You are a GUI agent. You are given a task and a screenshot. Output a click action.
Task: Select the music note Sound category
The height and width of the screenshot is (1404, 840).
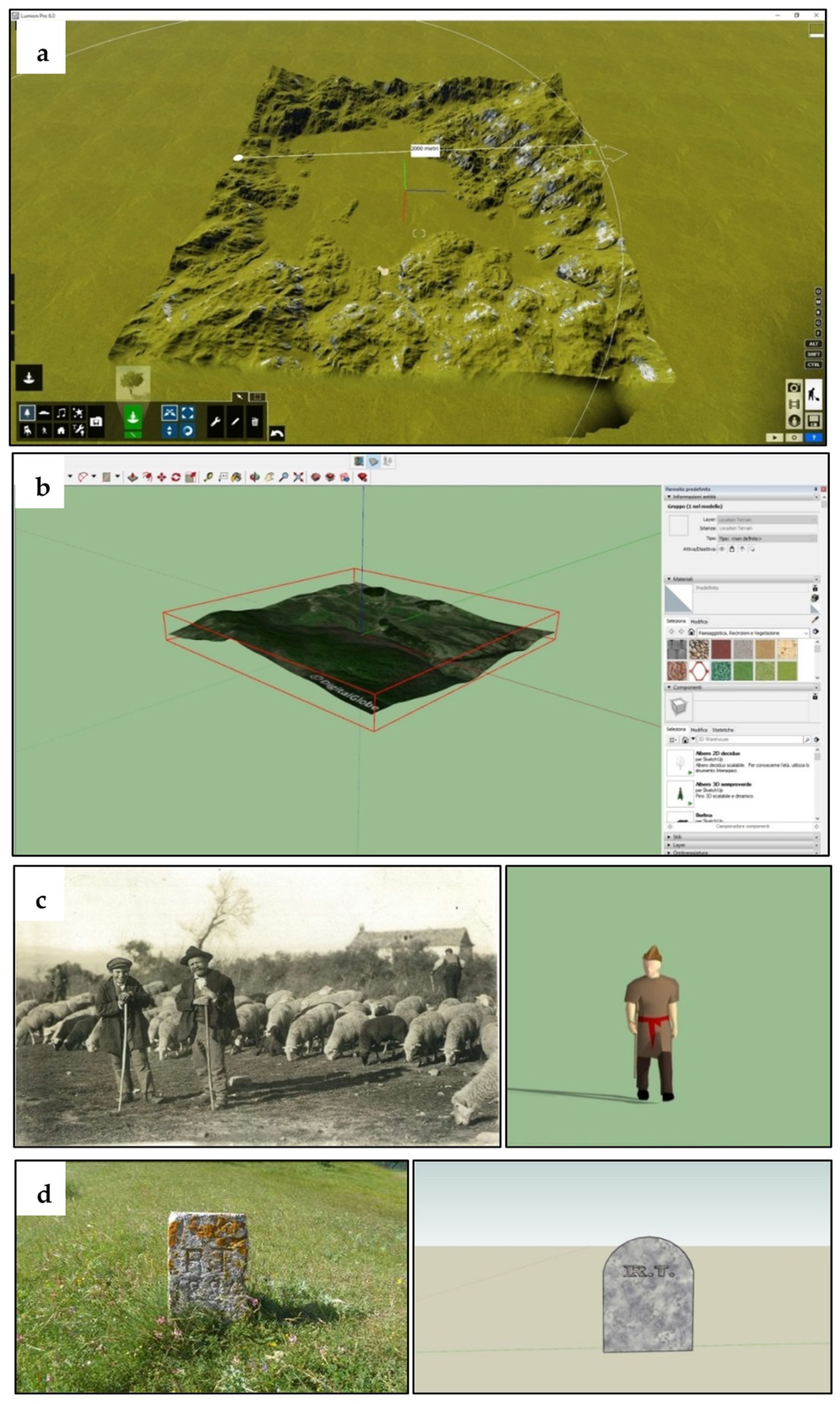tap(61, 413)
